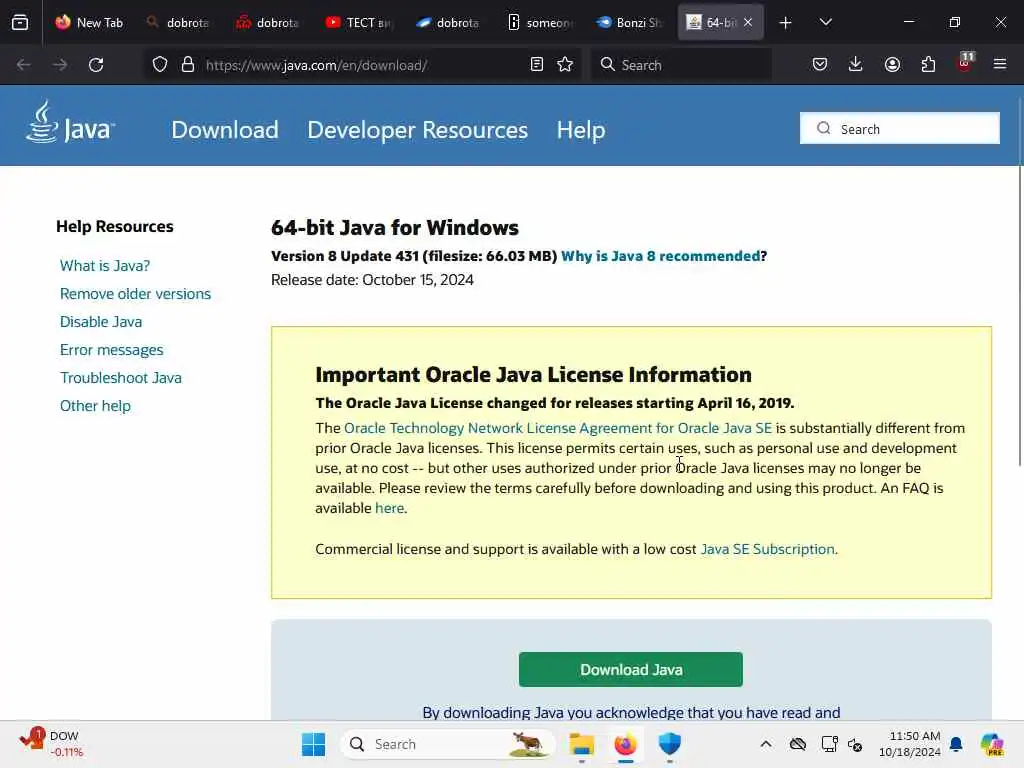This screenshot has width=1024, height=768.
Task: Open File Explorer from taskbar
Action: [x=581, y=744]
